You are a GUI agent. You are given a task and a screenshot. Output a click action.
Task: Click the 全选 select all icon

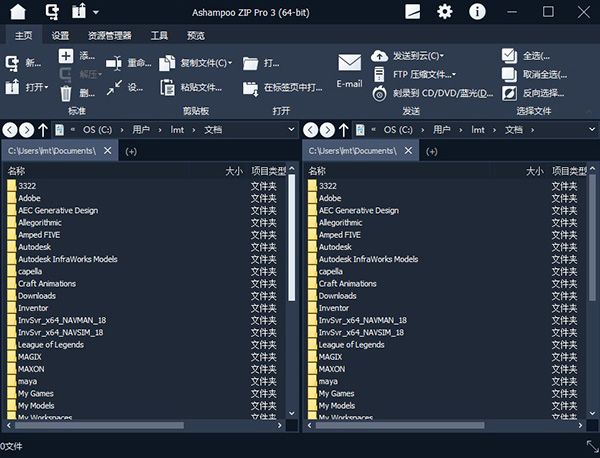(510, 56)
